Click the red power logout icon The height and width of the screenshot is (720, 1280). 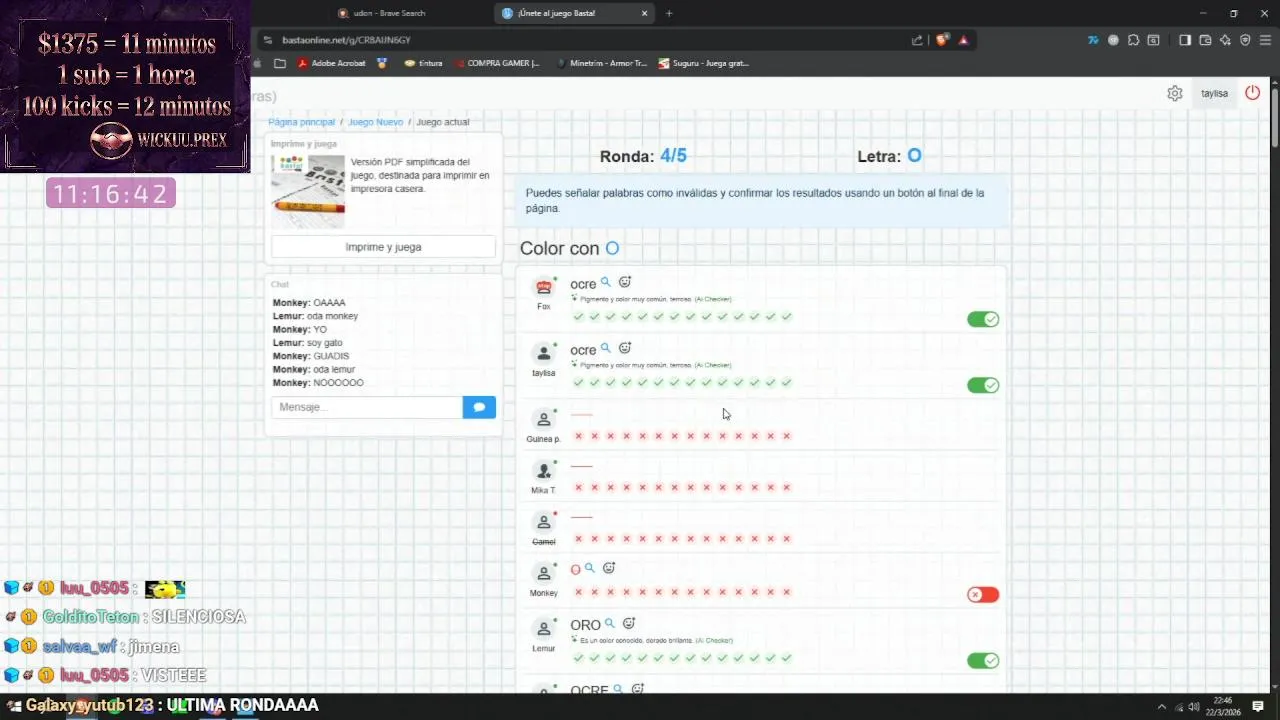tap(1252, 93)
